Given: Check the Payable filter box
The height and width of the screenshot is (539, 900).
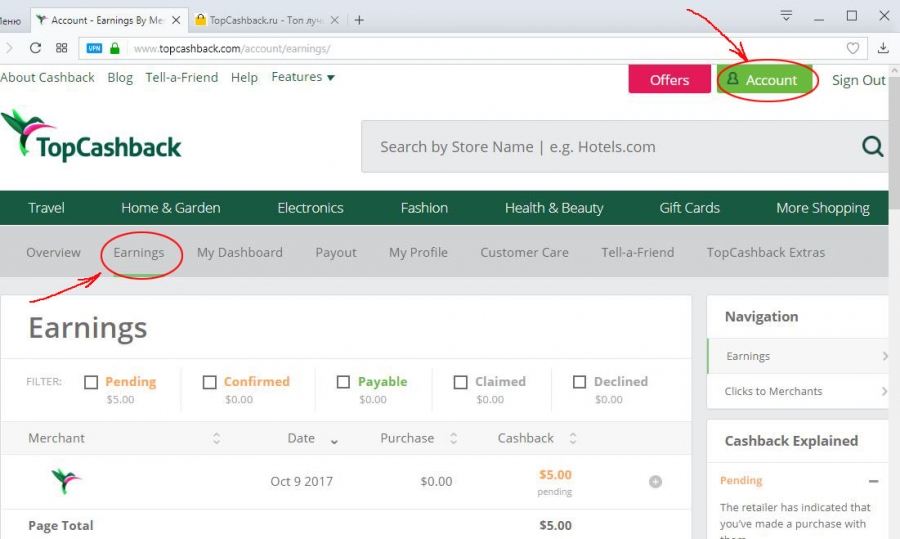Looking at the screenshot, I should point(343,382).
